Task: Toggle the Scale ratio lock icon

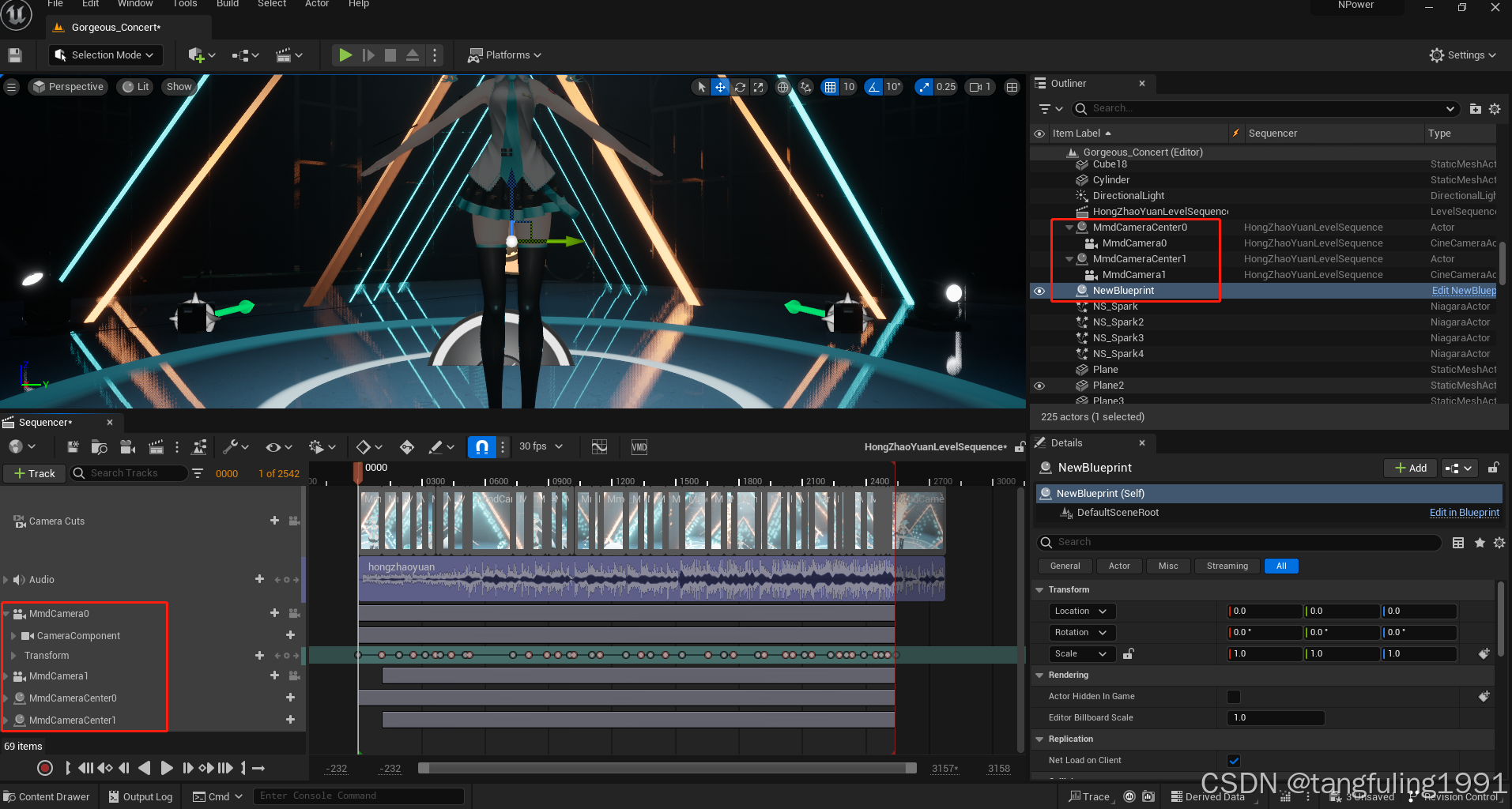Action: click(1129, 653)
